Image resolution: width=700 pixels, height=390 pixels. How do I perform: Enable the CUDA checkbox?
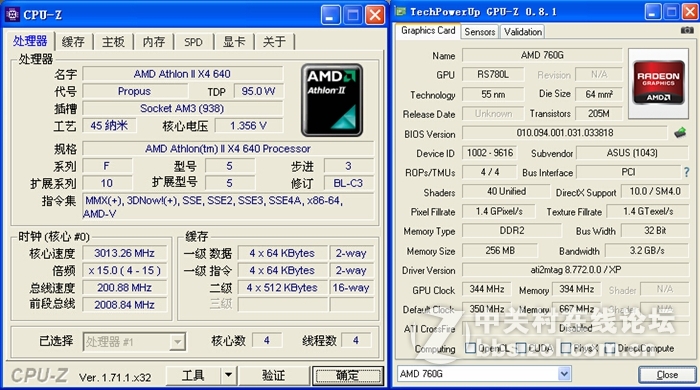coord(521,348)
